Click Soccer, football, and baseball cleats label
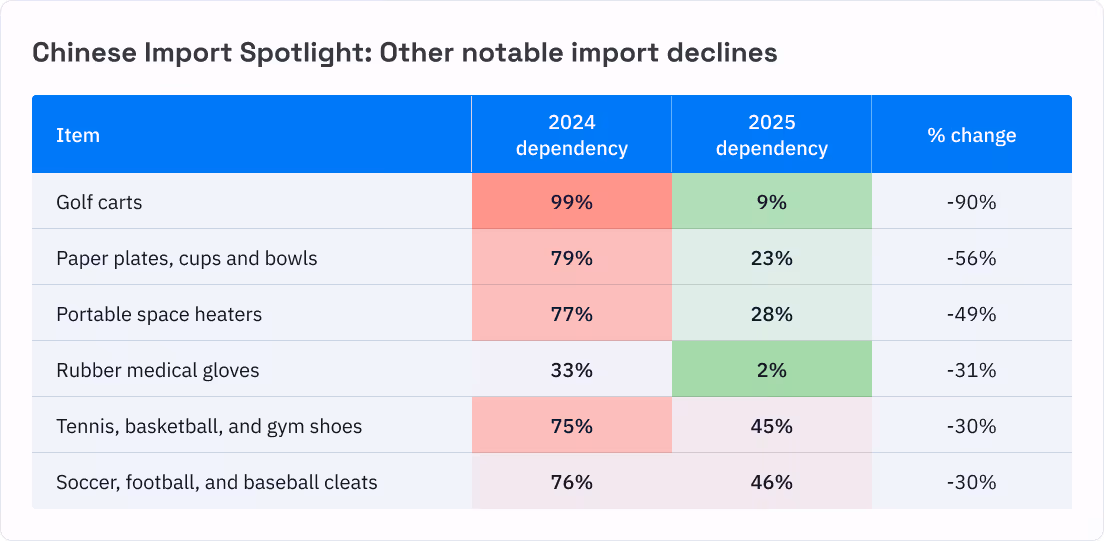 (x=217, y=482)
